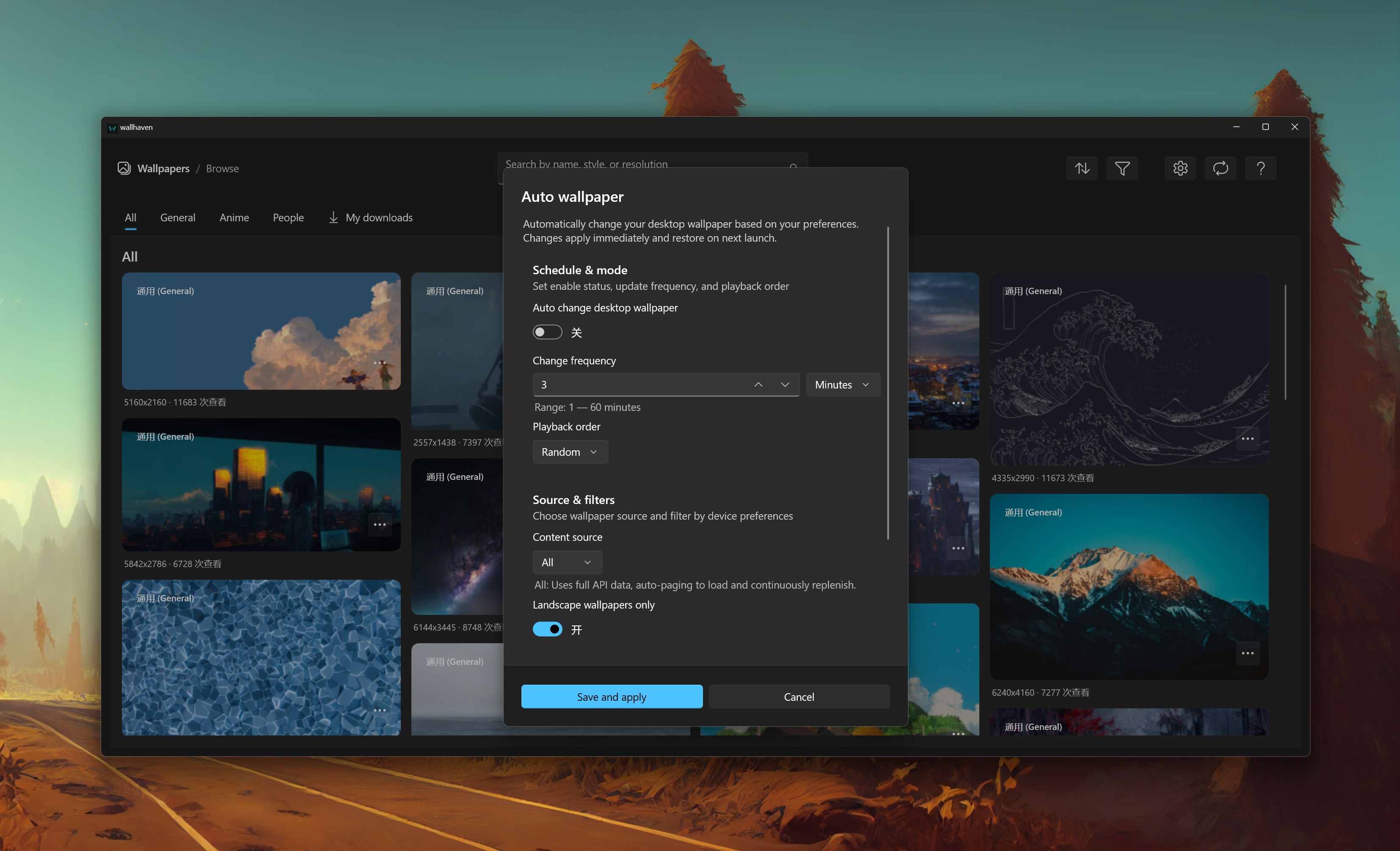
Task: Click 'Range: 1 — 60 minutes' hint text
Action: pos(587,407)
